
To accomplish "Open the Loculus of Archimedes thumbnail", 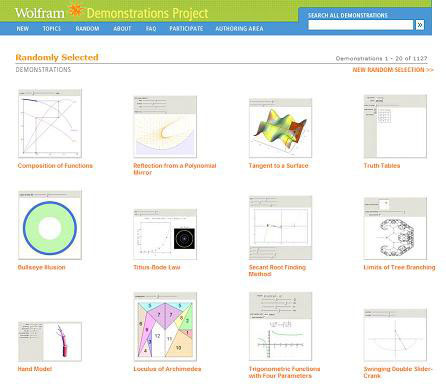I will click(x=165, y=327).
